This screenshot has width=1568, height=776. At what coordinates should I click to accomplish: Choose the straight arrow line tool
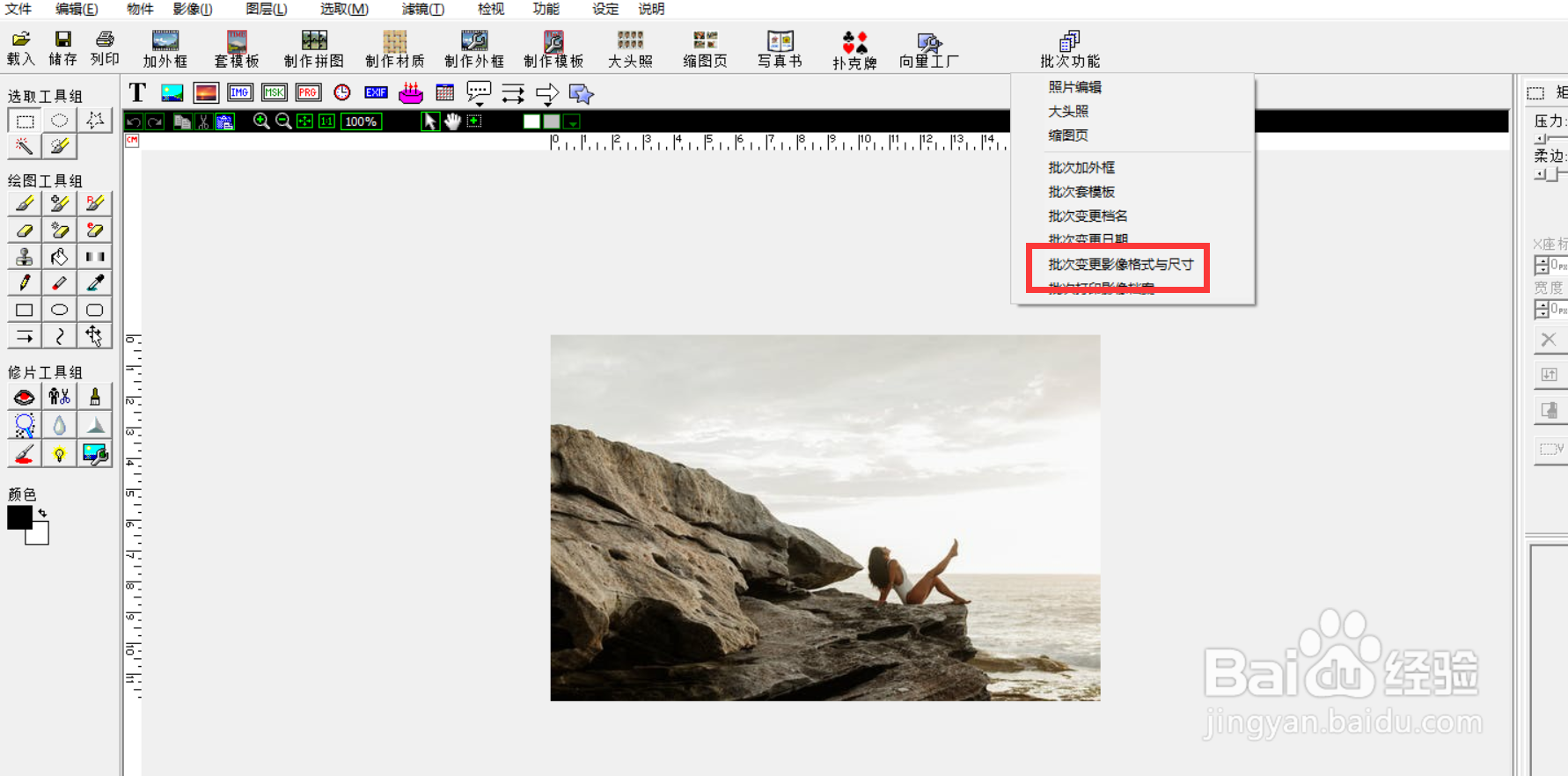pos(25,336)
